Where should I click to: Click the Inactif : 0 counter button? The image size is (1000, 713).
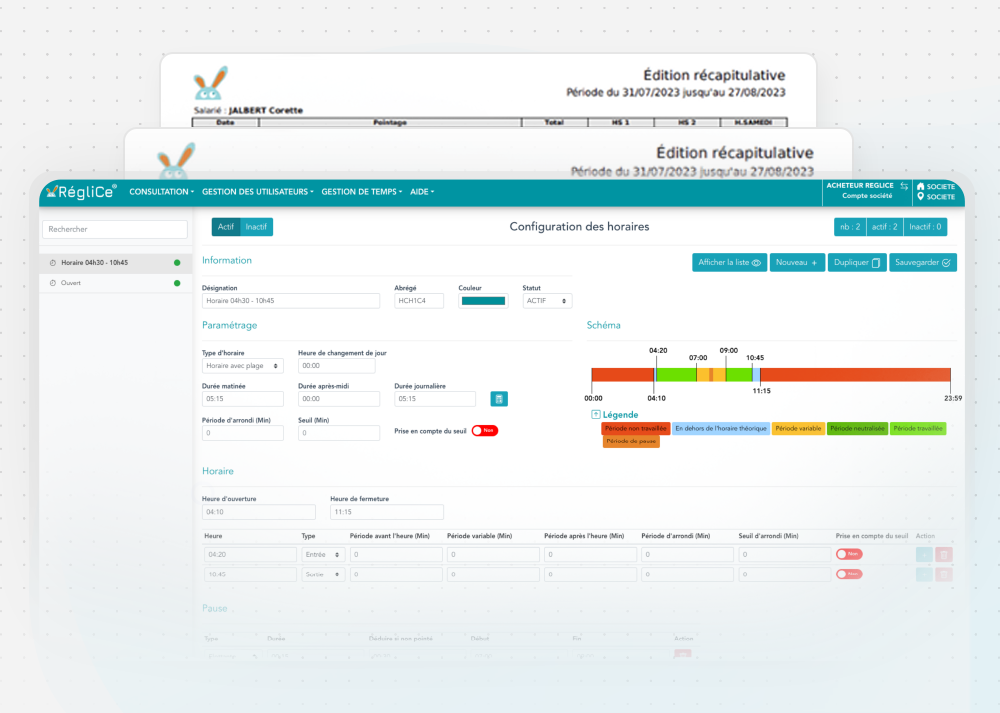click(x=925, y=227)
